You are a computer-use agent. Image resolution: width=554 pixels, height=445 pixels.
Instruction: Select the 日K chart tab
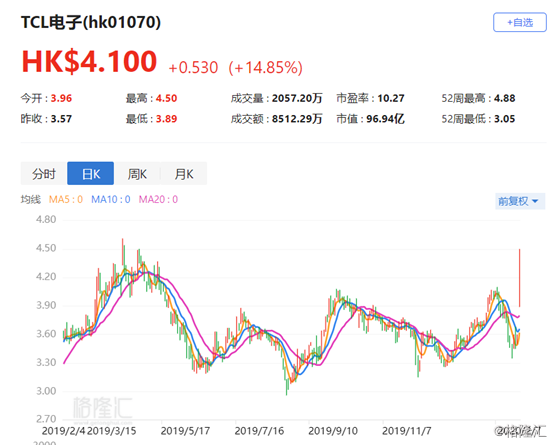pyautogui.click(x=90, y=174)
